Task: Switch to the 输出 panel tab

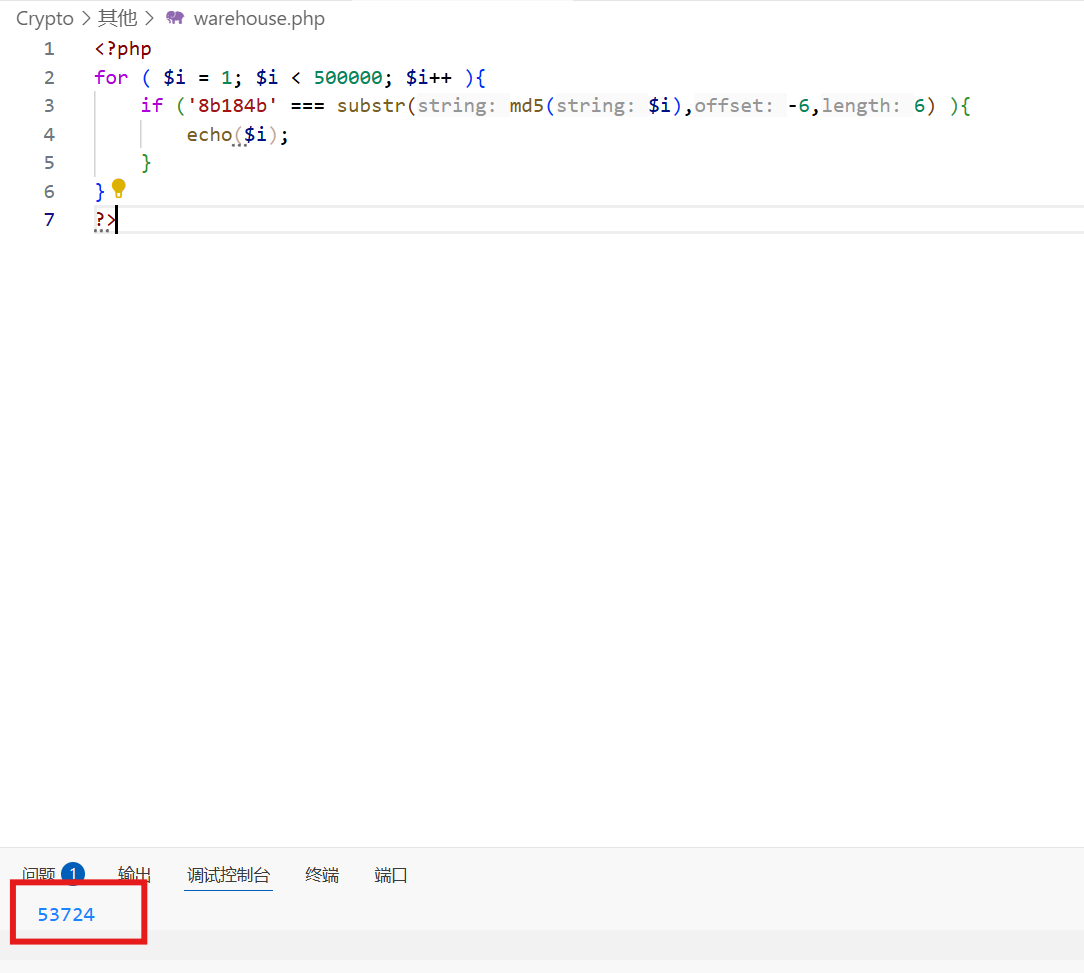Action: click(134, 874)
